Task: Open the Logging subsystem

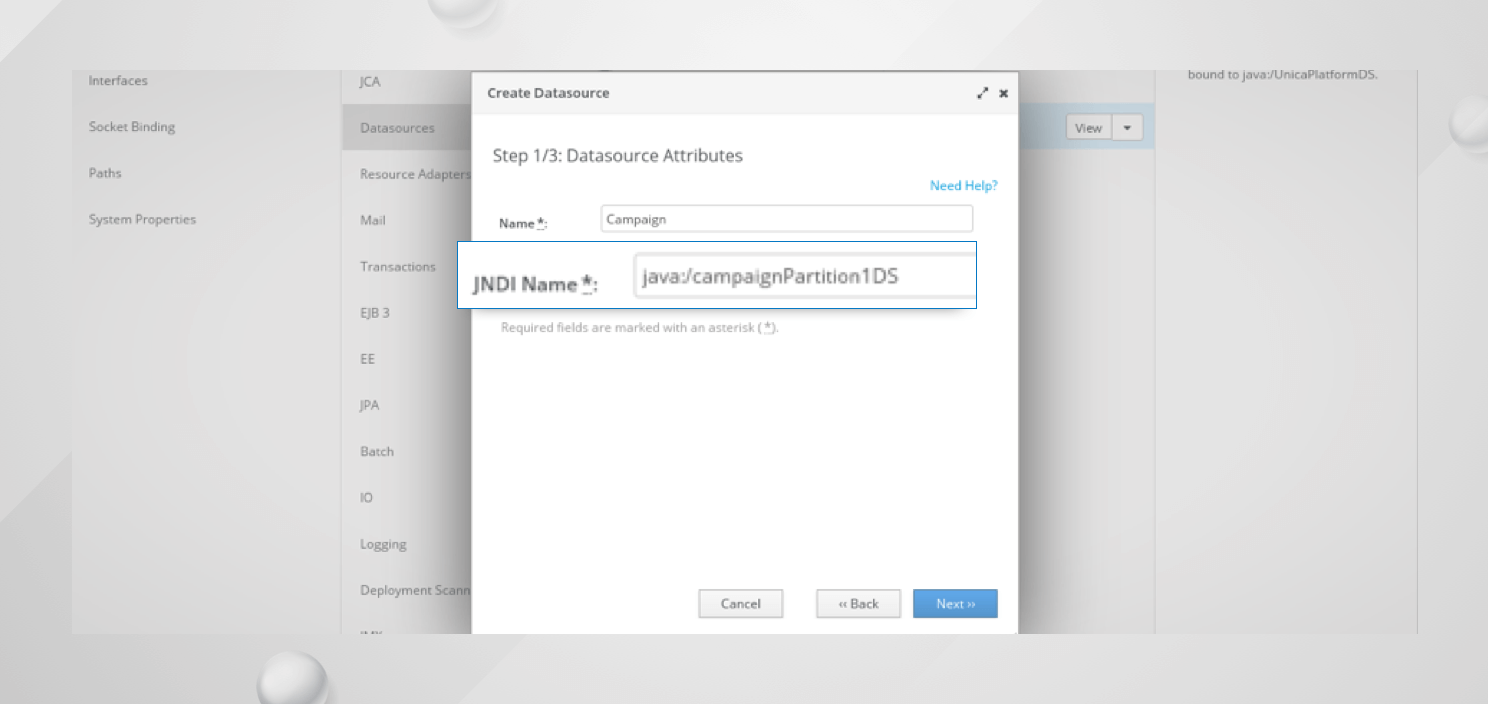Action: [383, 545]
